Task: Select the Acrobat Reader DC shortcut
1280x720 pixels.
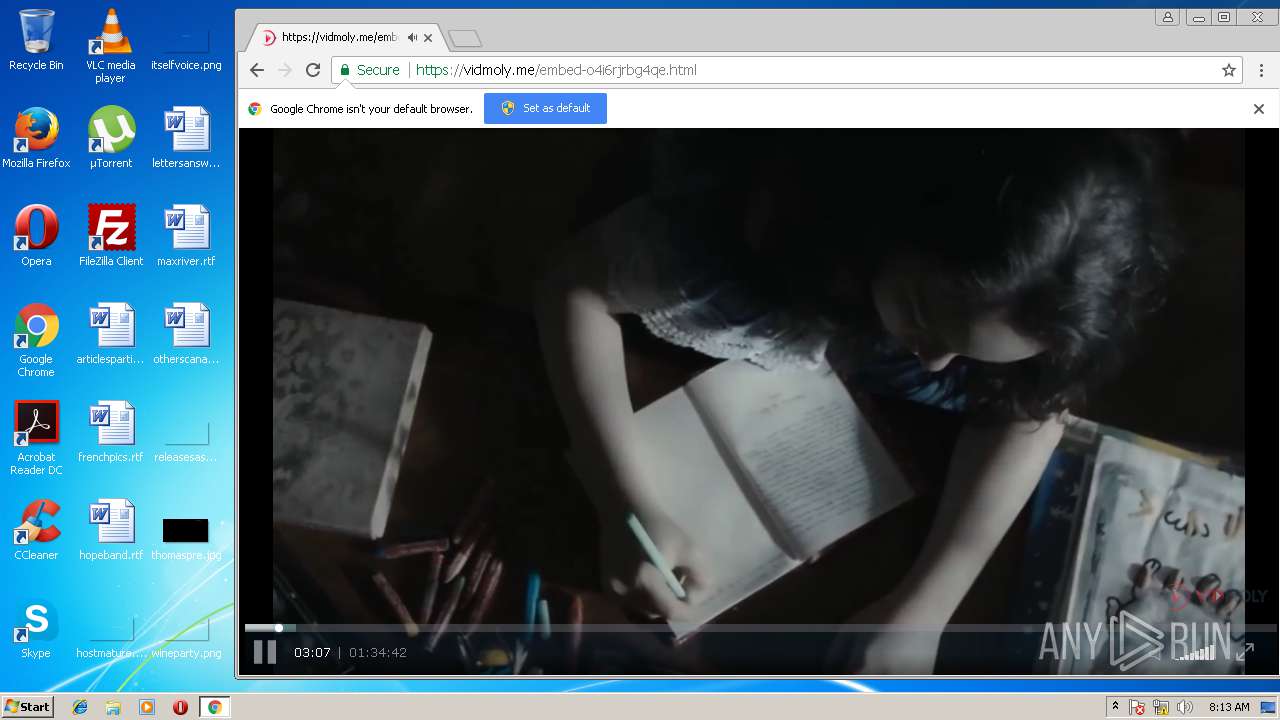Action: [x=36, y=438]
